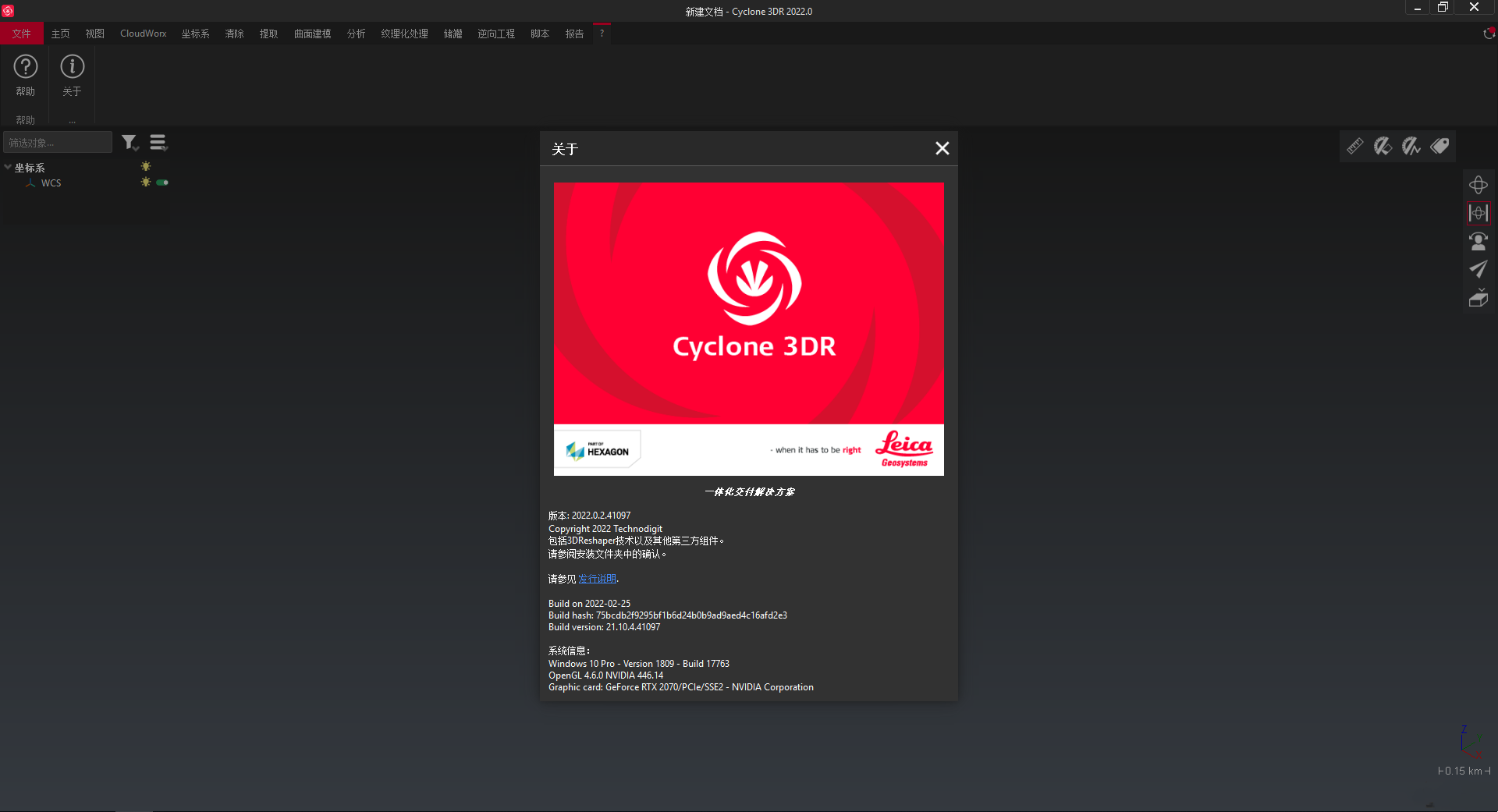This screenshot has width=1498, height=812.
Task: Open the 分析 tab
Action: point(357,34)
